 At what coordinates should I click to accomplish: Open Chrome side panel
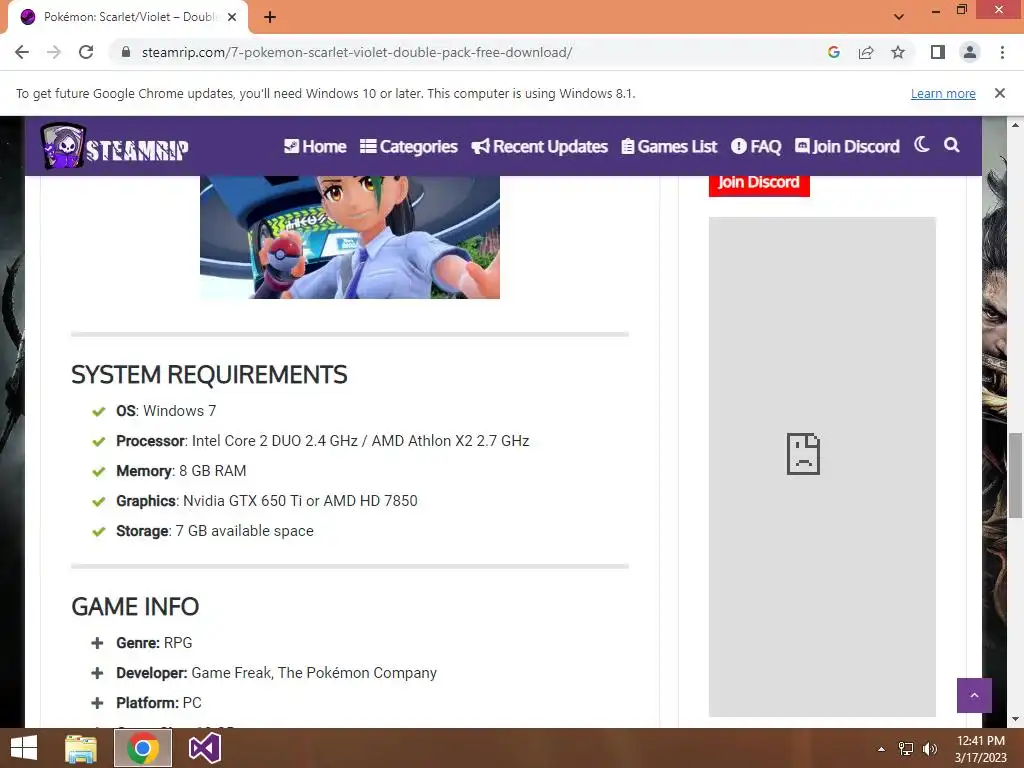(x=938, y=52)
